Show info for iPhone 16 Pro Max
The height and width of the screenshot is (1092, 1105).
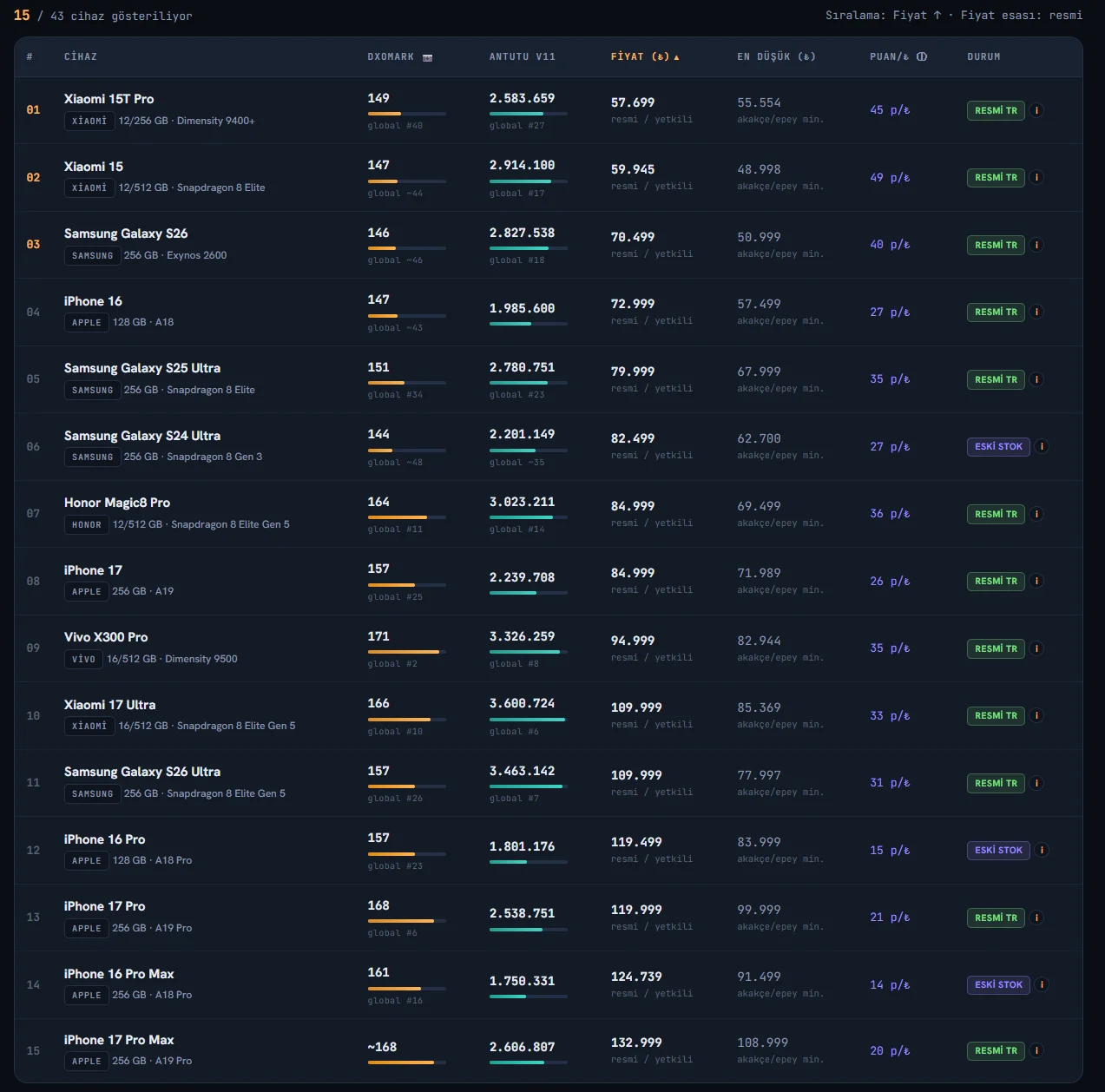pyautogui.click(x=1042, y=984)
